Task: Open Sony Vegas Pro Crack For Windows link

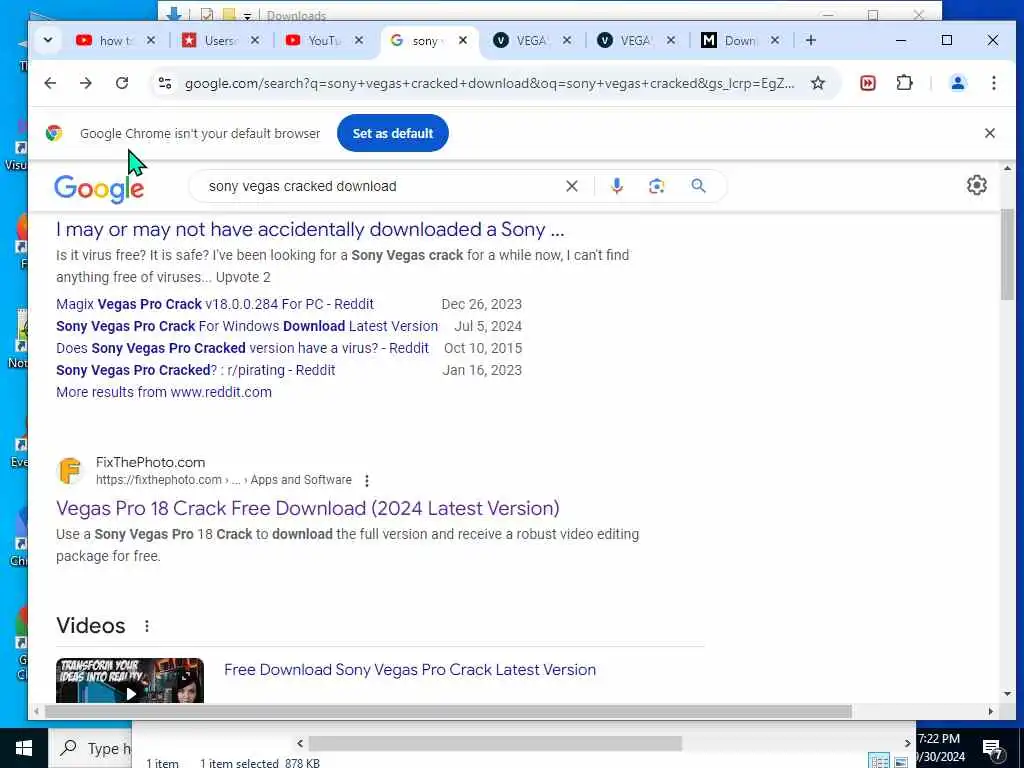Action: coord(247,327)
